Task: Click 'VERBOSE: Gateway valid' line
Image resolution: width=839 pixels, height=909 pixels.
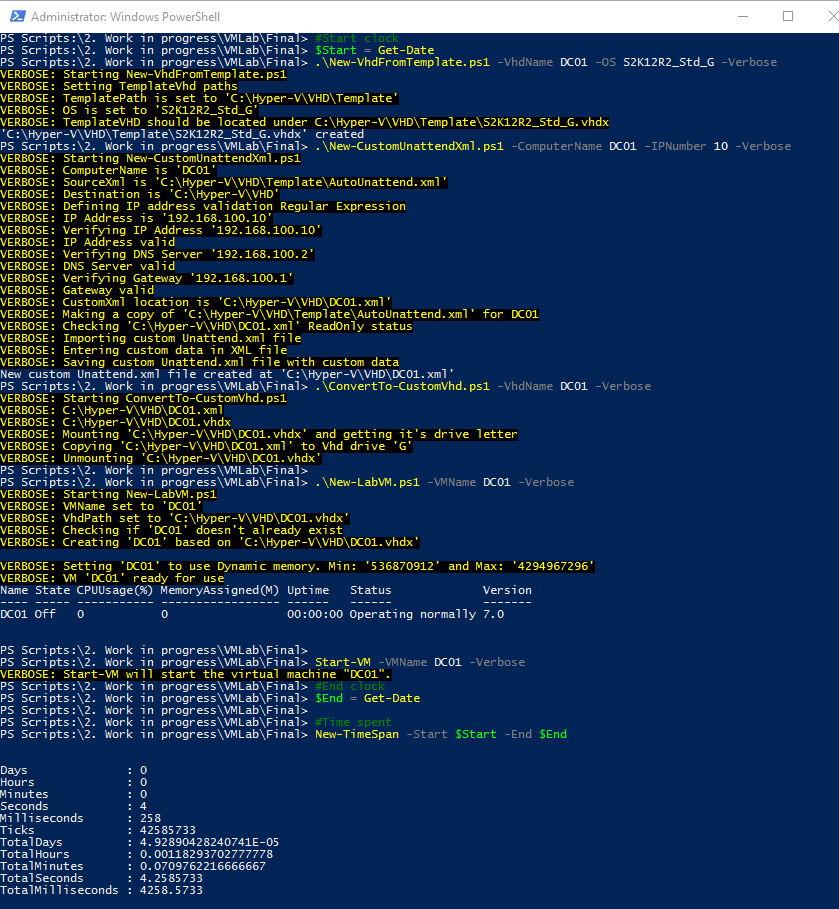Action: tap(77, 290)
